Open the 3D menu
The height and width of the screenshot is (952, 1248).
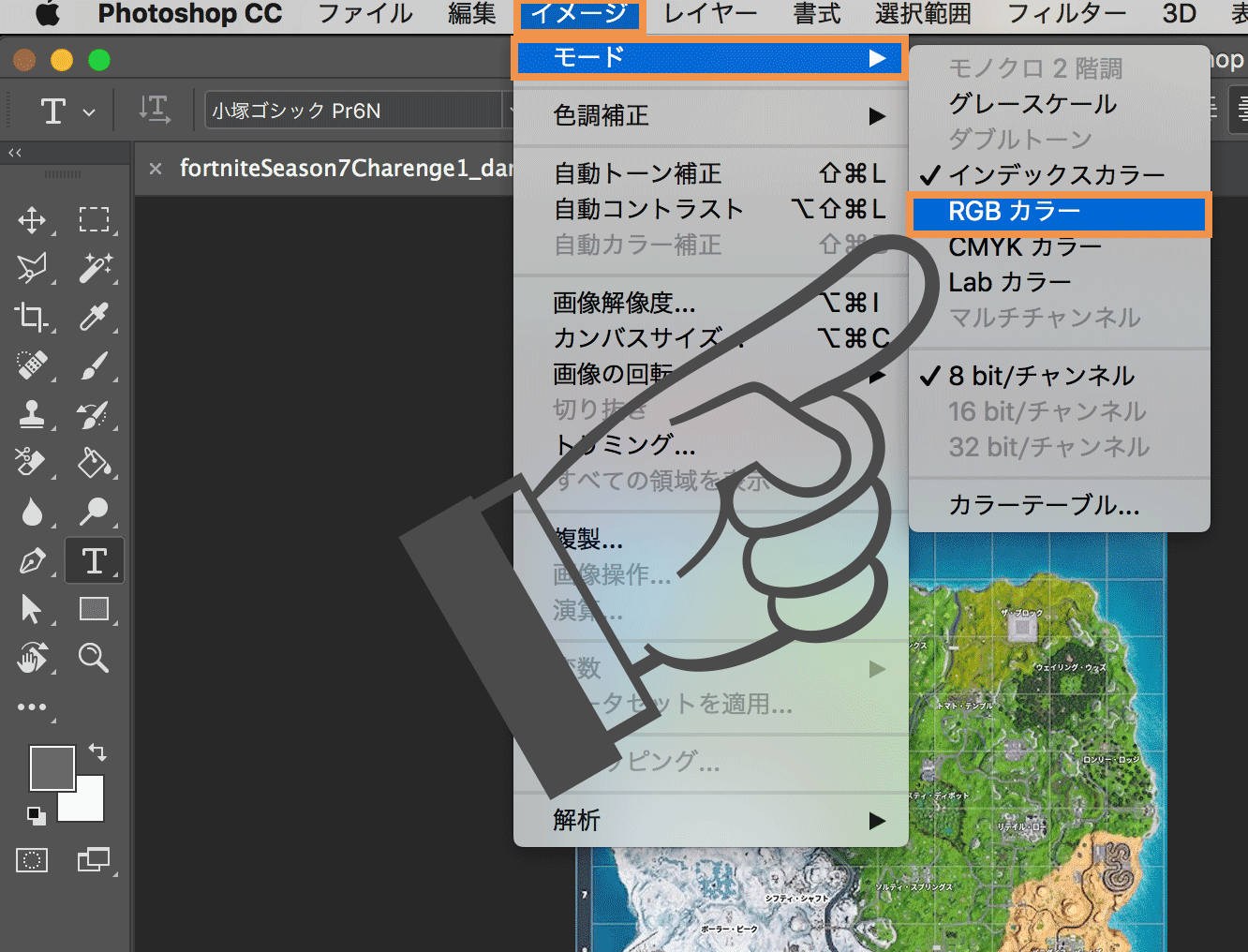(1179, 14)
